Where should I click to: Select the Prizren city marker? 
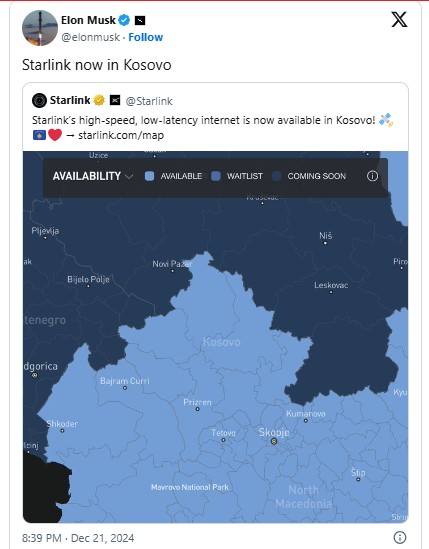click(198, 409)
